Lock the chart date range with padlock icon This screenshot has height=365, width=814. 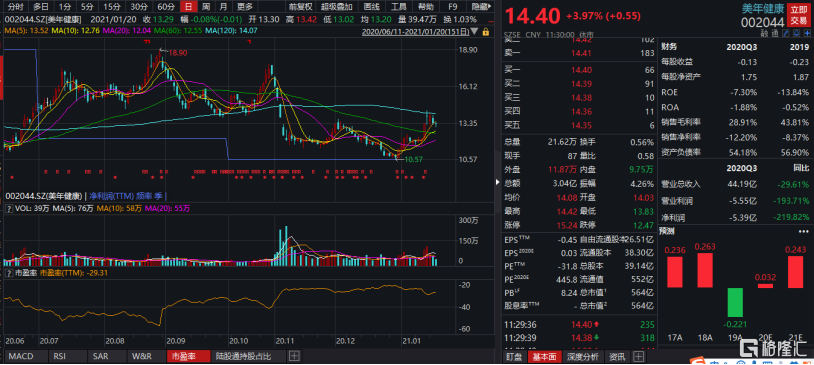[486, 31]
